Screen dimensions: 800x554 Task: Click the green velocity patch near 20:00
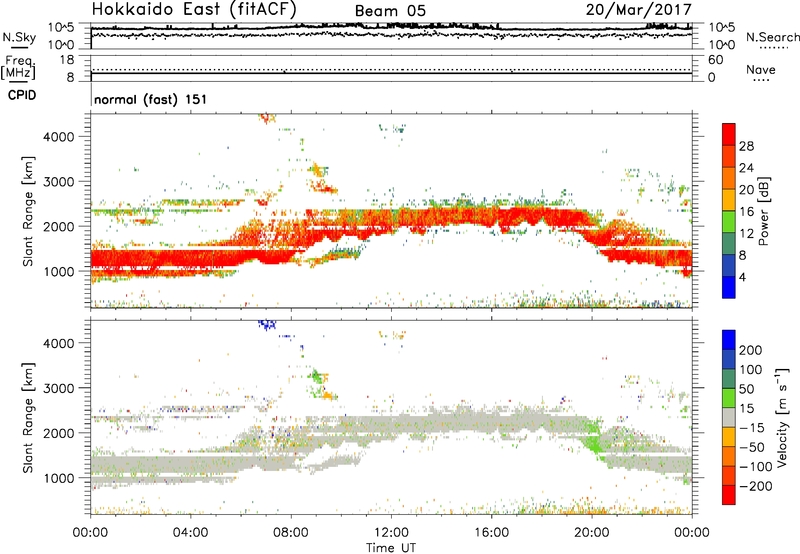pos(594,440)
